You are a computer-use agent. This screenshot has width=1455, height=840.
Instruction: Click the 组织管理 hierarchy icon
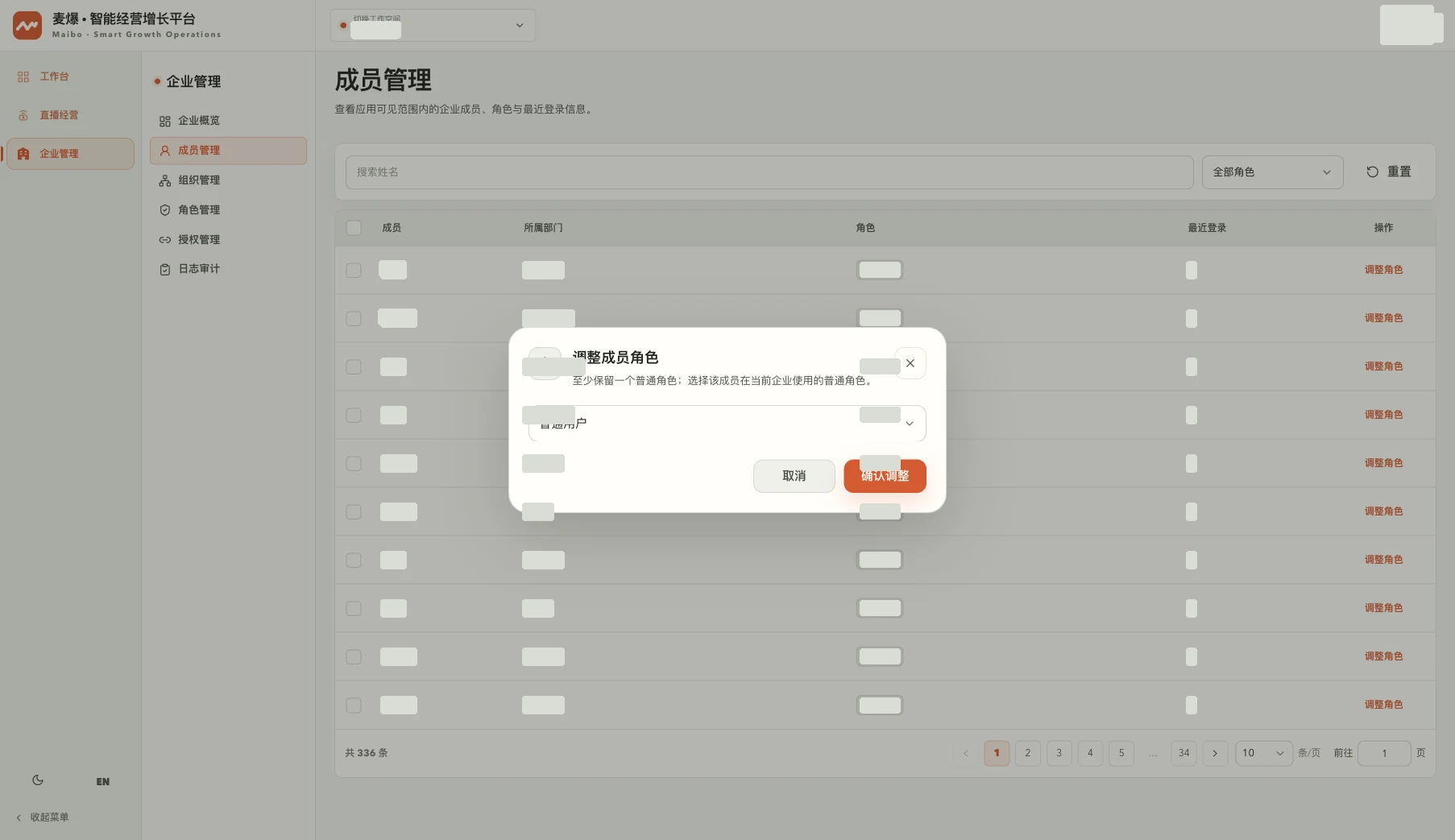165,180
